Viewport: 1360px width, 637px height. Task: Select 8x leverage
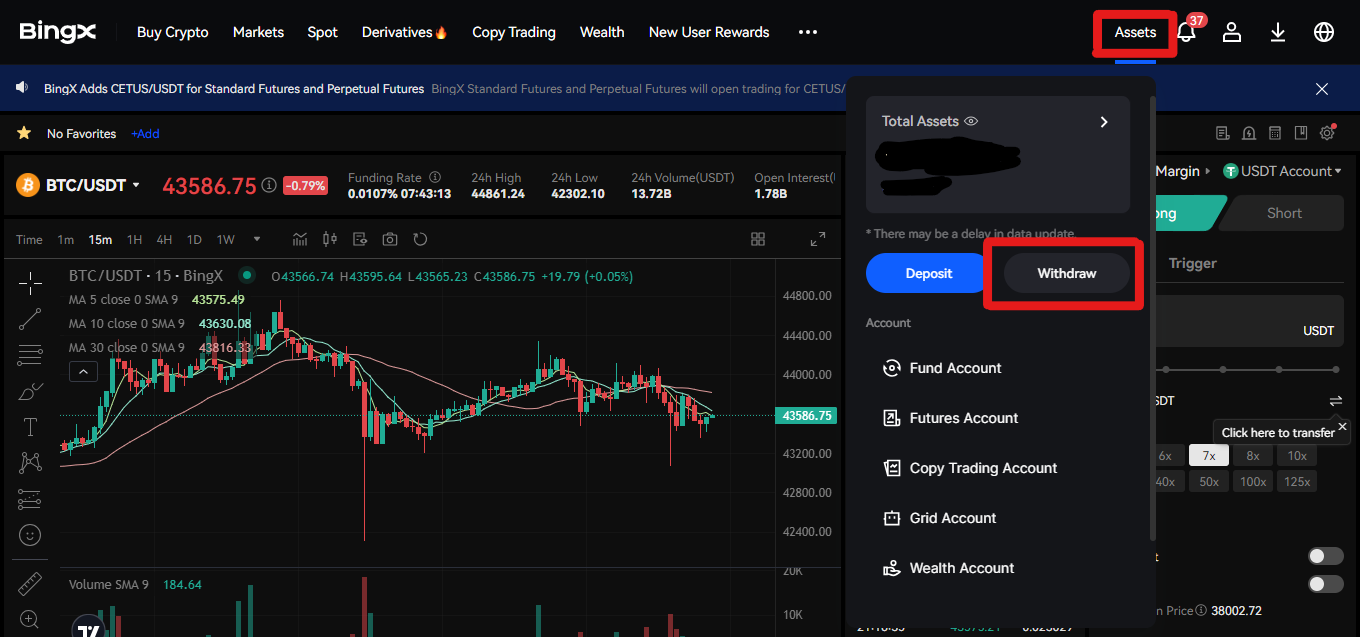coord(1253,455)
